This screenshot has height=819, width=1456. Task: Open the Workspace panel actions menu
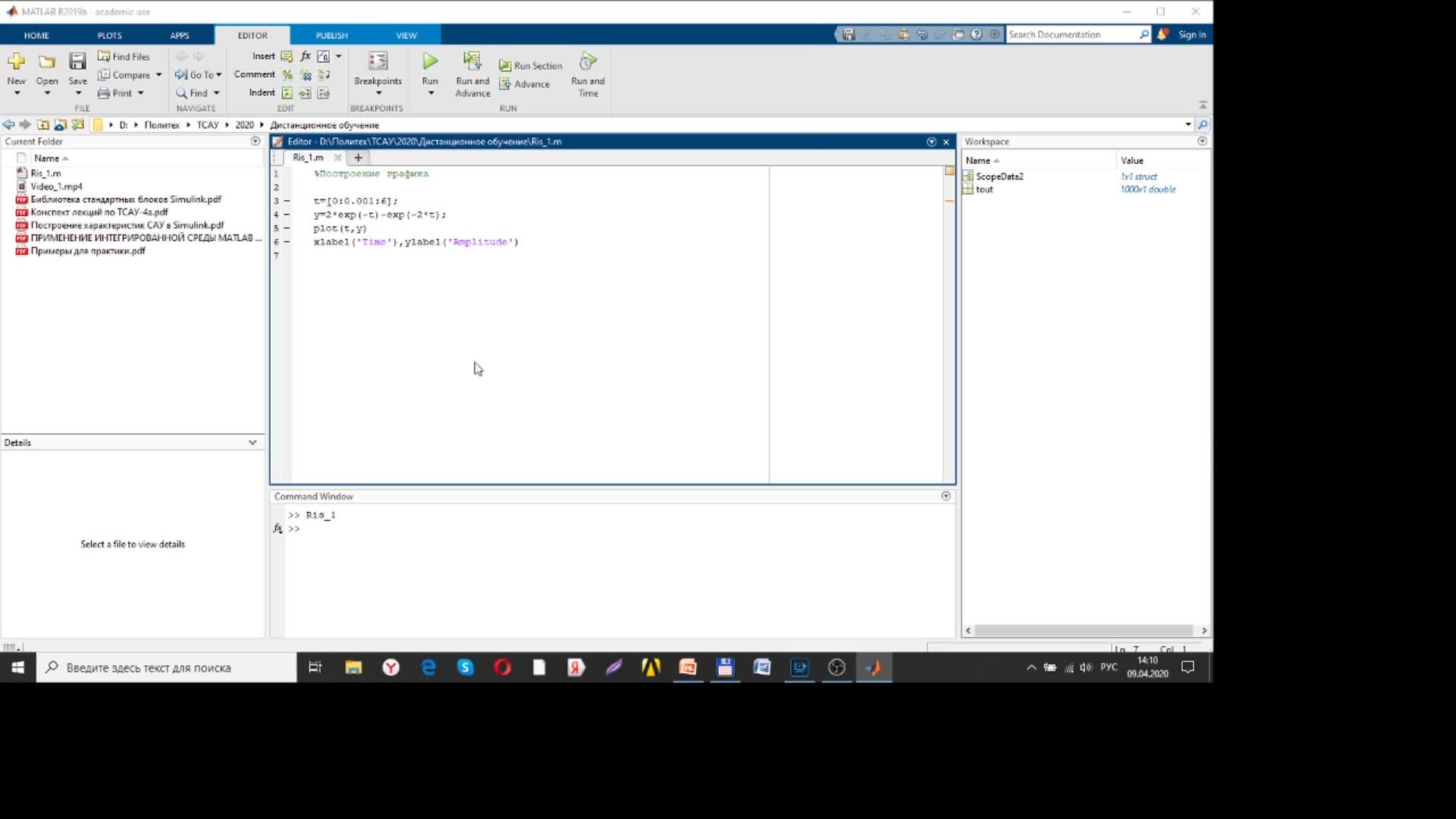point(1202,141)
